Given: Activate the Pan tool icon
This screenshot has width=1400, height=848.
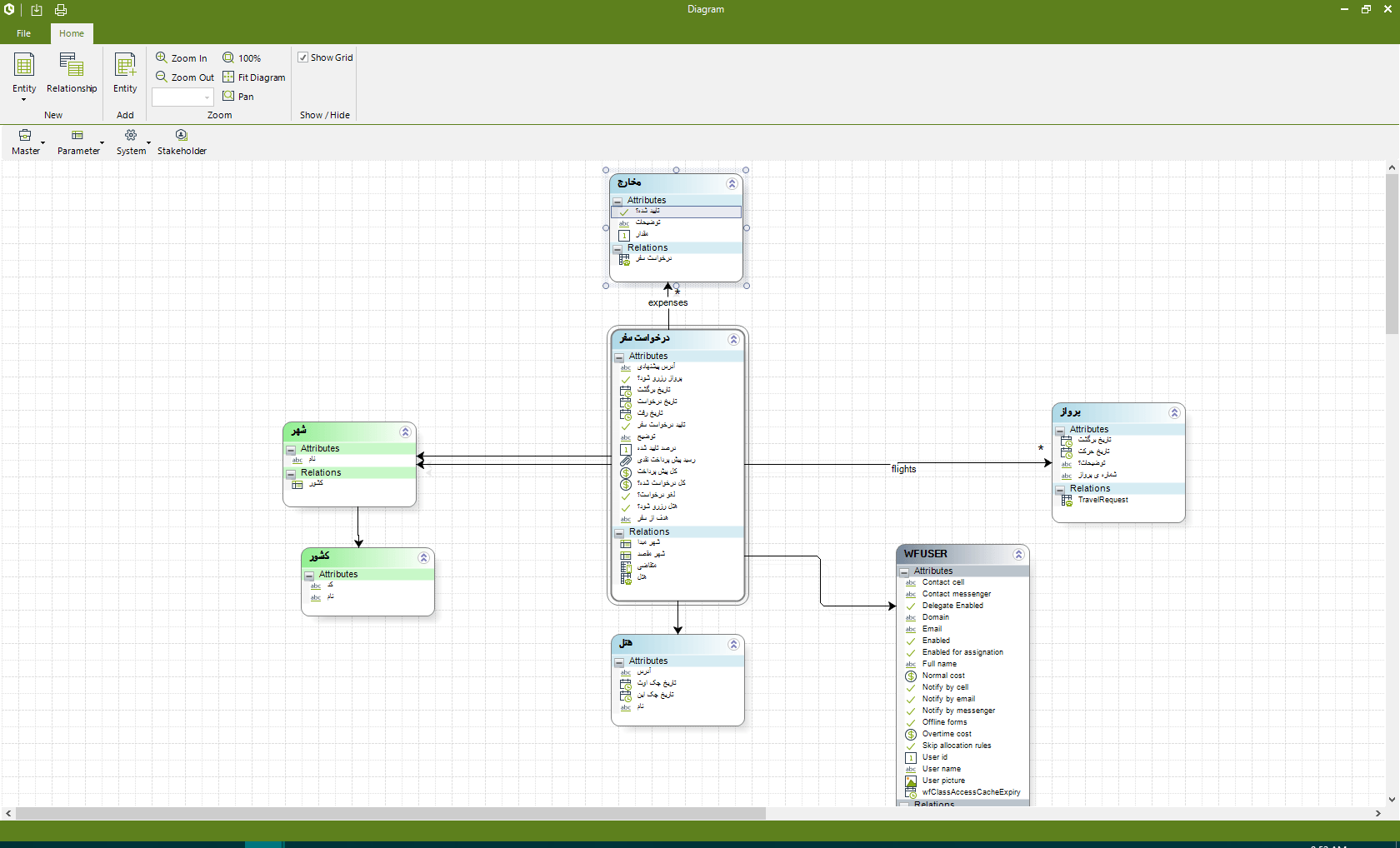Looking at the screenshot, I should pyautogui.click(x=228, y=96).
